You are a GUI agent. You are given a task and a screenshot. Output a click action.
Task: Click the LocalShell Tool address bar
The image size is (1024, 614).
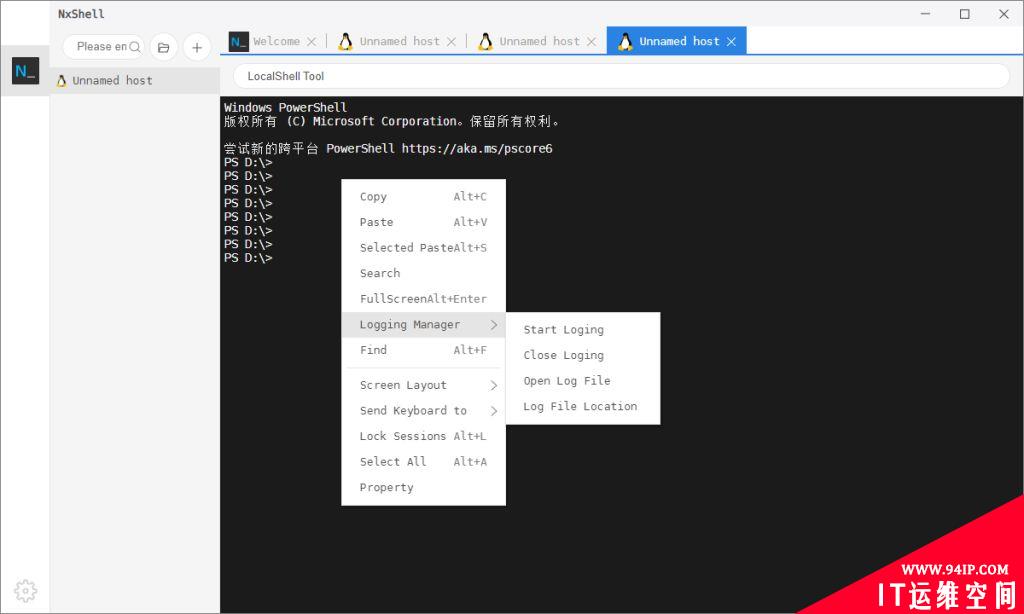point(621,76)
